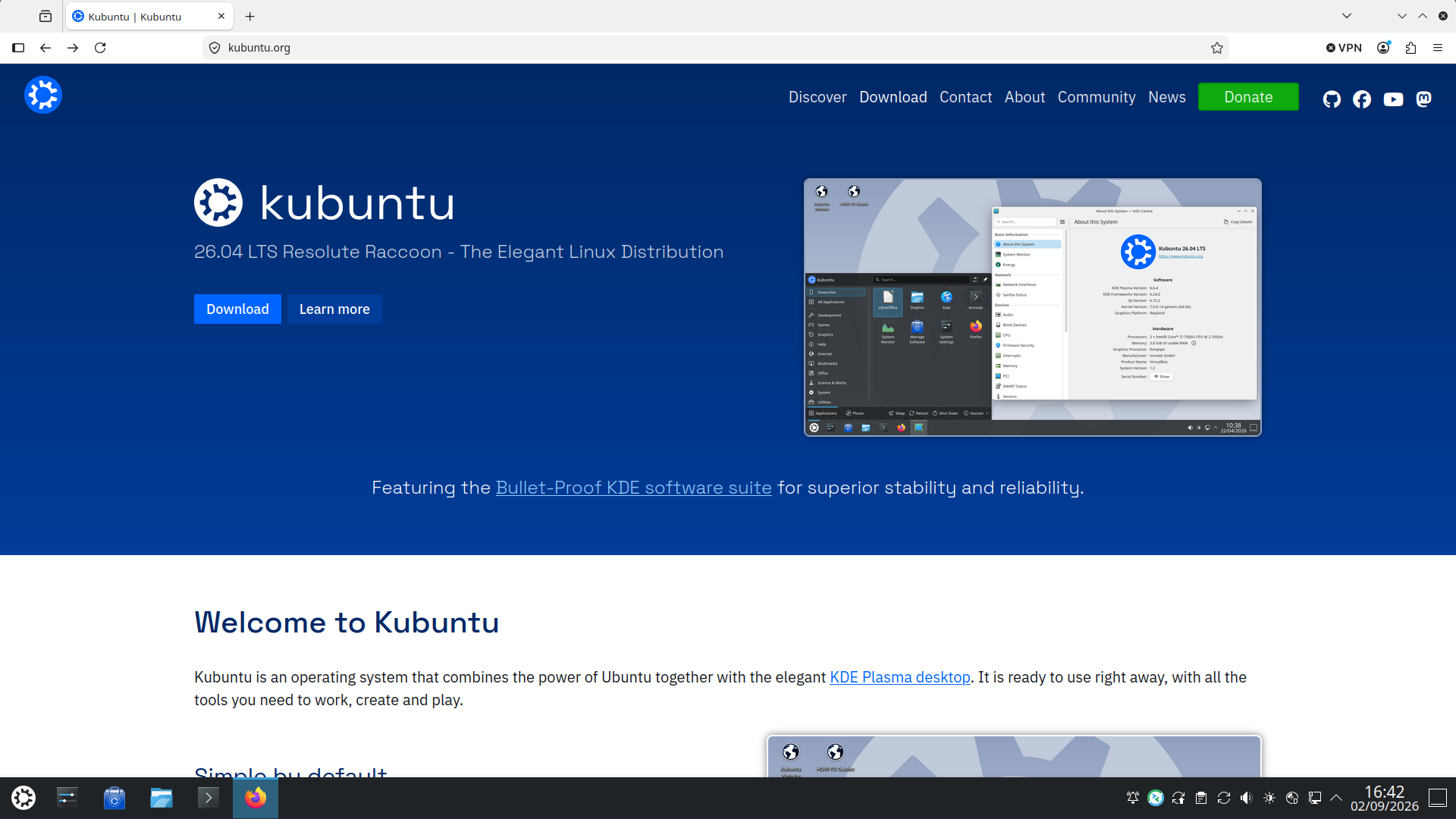Click the large kubuntu wordmark logo
This screenshot has height=819, width=1456.
click(x=325, y=202)
